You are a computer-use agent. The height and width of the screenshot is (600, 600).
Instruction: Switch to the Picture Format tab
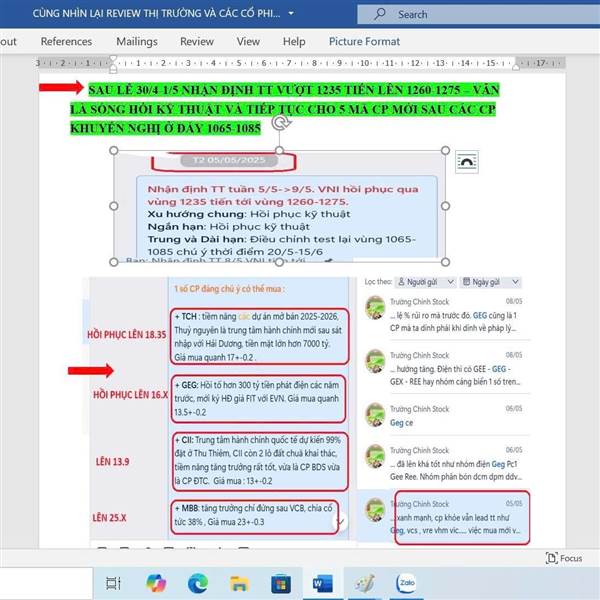(x=364, y=41)
